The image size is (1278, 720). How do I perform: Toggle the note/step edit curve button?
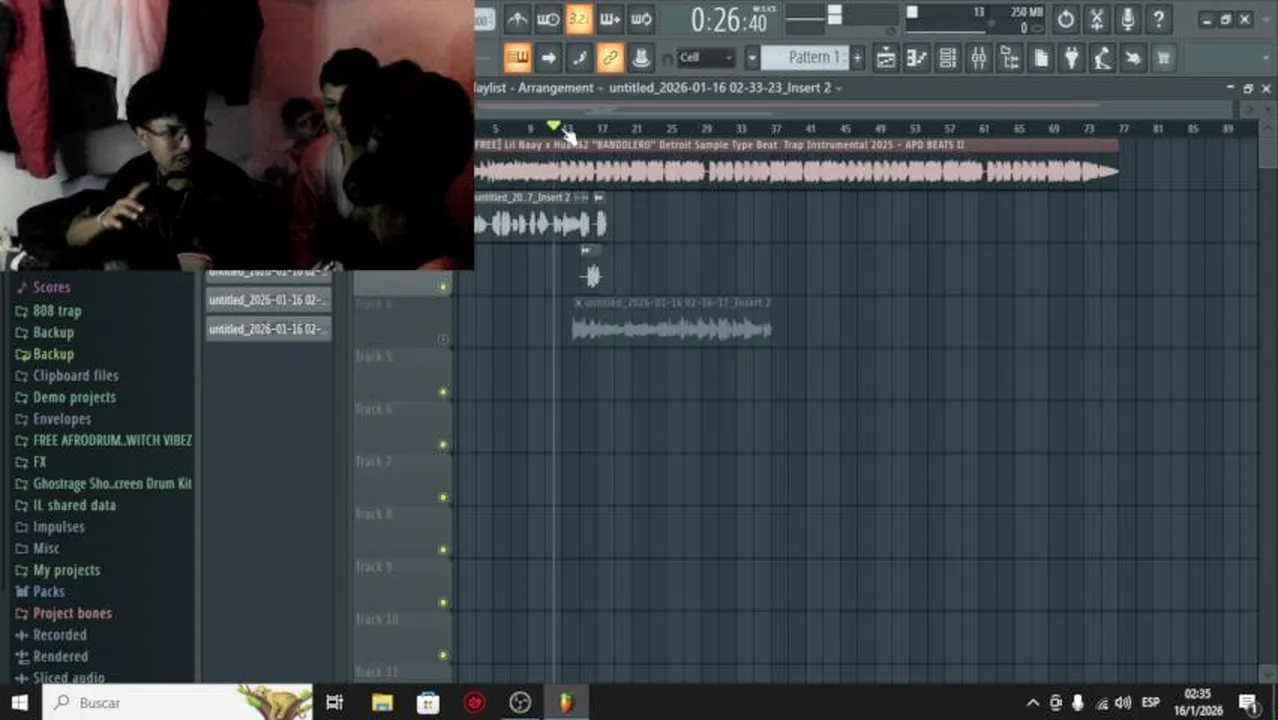(x=579, y=58)
